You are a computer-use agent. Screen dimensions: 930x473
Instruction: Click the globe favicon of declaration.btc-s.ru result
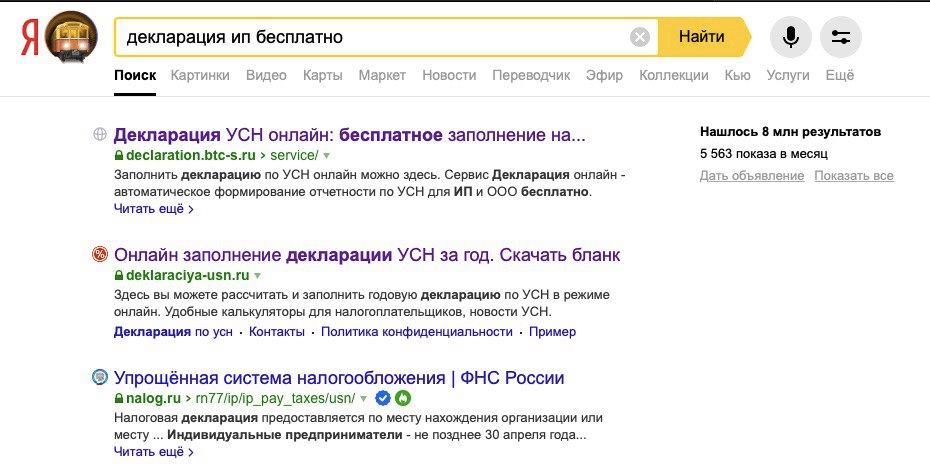(x=100, y=134)
